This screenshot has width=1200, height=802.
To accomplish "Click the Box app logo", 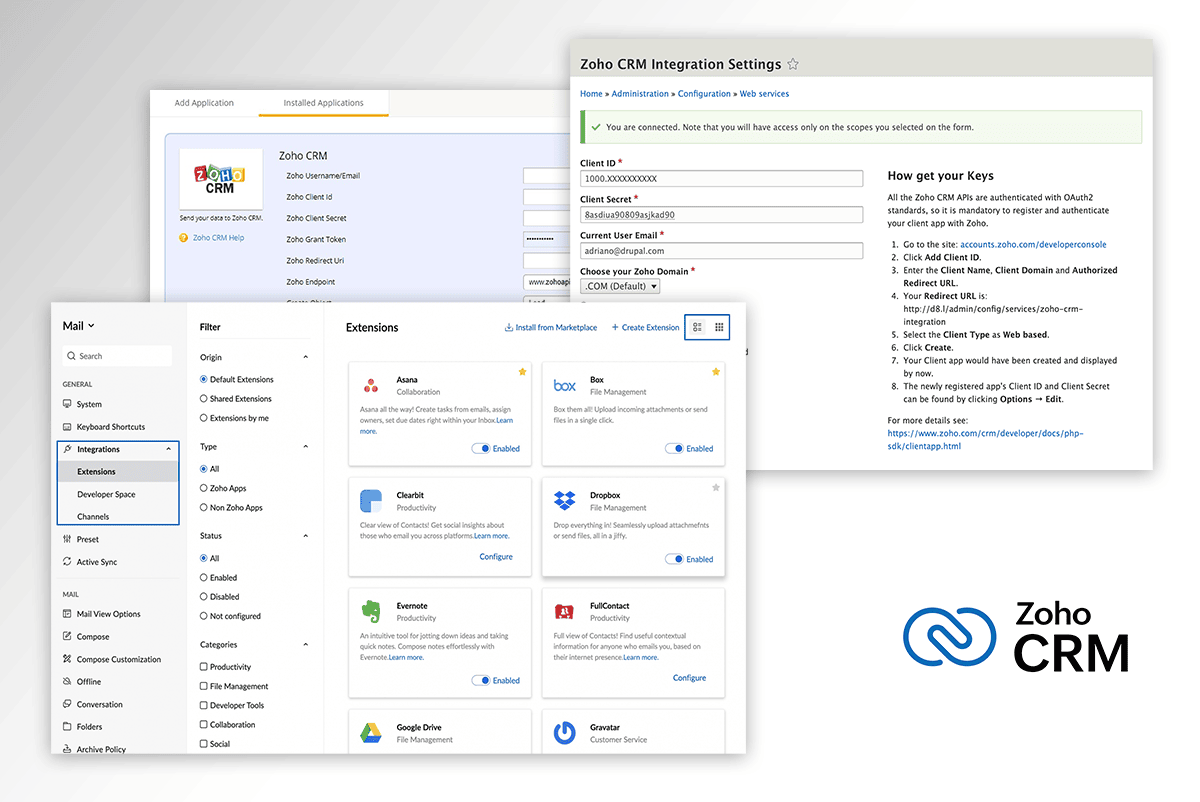I will tap(565, 385).
